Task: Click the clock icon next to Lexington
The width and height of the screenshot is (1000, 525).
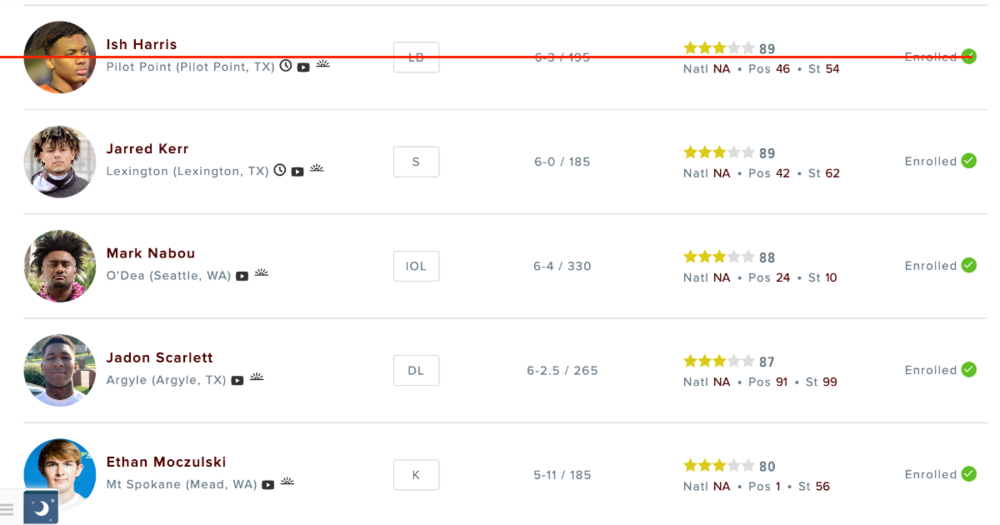Action: point(280,171)
